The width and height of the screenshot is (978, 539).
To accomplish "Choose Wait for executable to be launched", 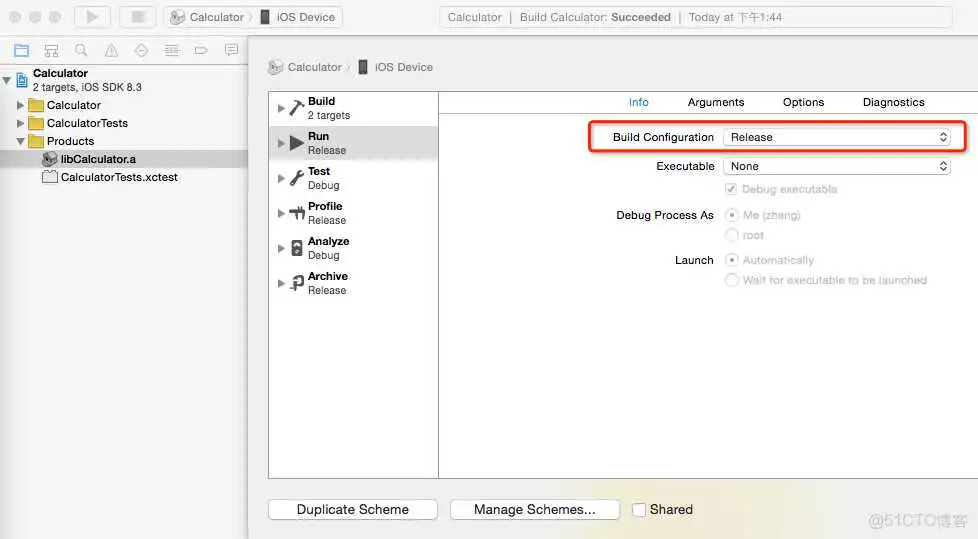I will coord(732,280).
